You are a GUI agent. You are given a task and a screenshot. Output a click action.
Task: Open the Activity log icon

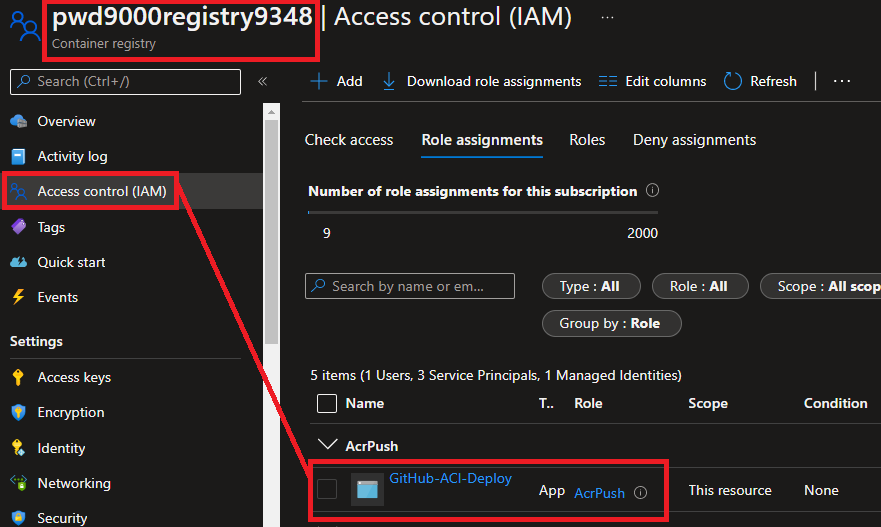tap(19, 156)
